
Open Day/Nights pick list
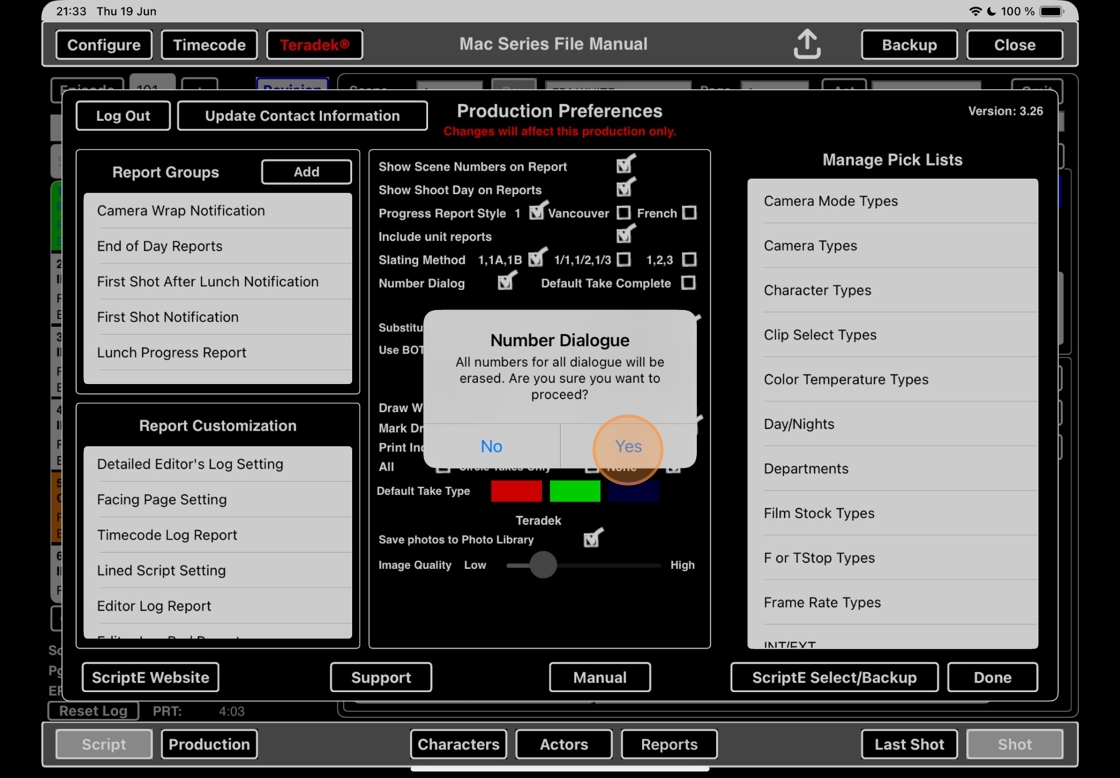tap(893, 424)
